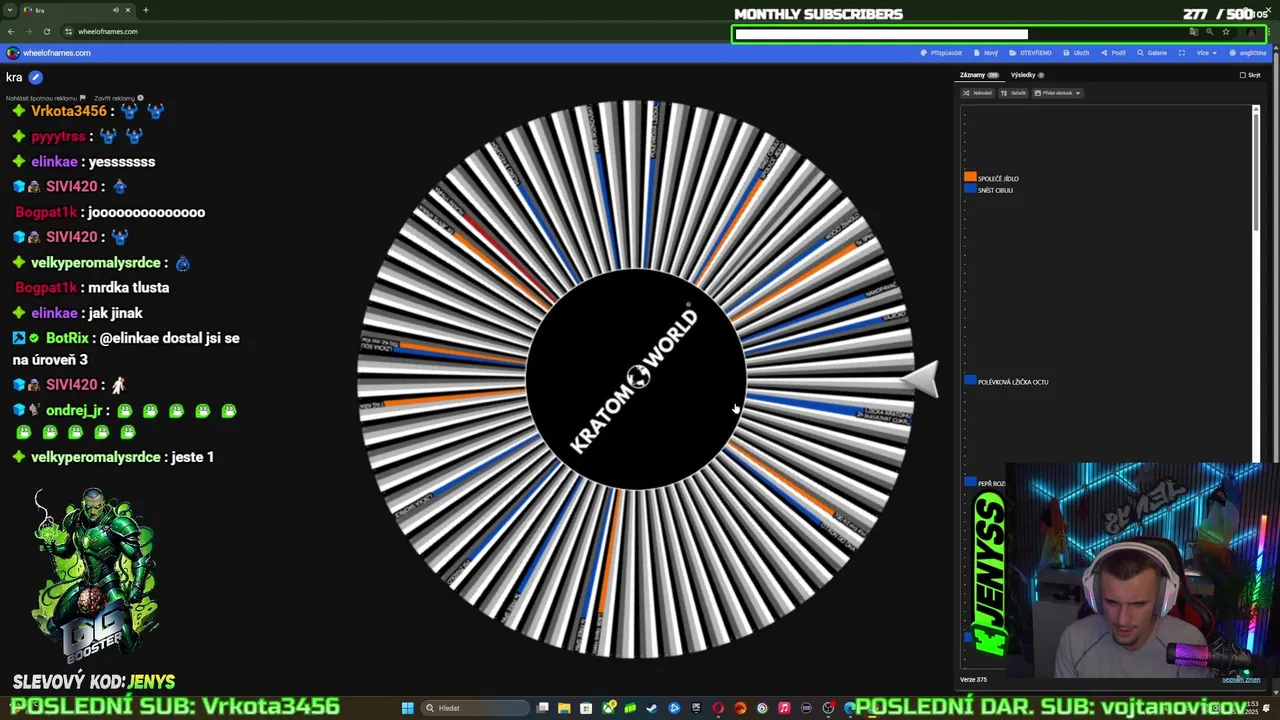
Task: Bookmark this page with star icon
Action: (1226, 32)
